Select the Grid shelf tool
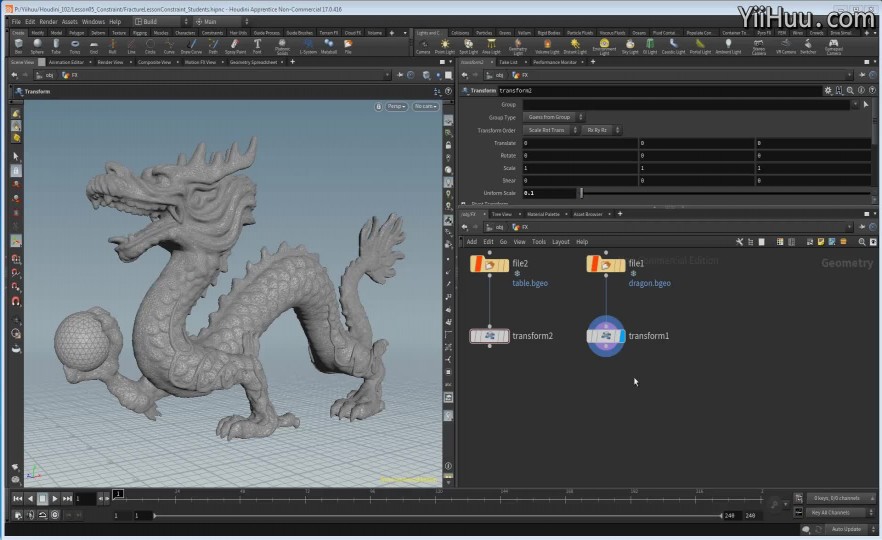 click(93, 46)
